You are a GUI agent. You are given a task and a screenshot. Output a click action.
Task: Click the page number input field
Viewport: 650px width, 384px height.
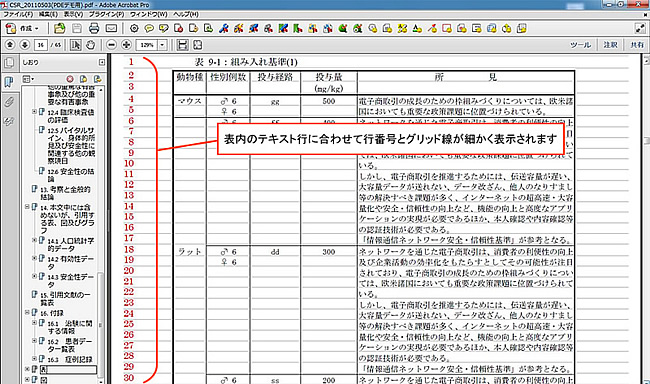41,45
